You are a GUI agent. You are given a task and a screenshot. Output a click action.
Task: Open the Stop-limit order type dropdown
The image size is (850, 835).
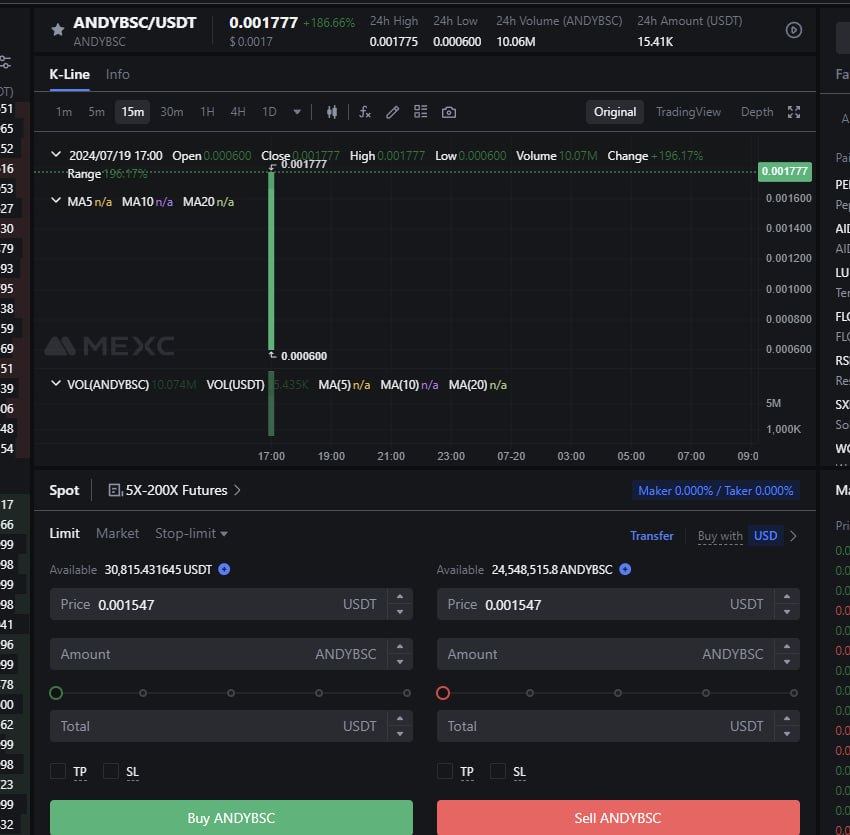point(191,534)
